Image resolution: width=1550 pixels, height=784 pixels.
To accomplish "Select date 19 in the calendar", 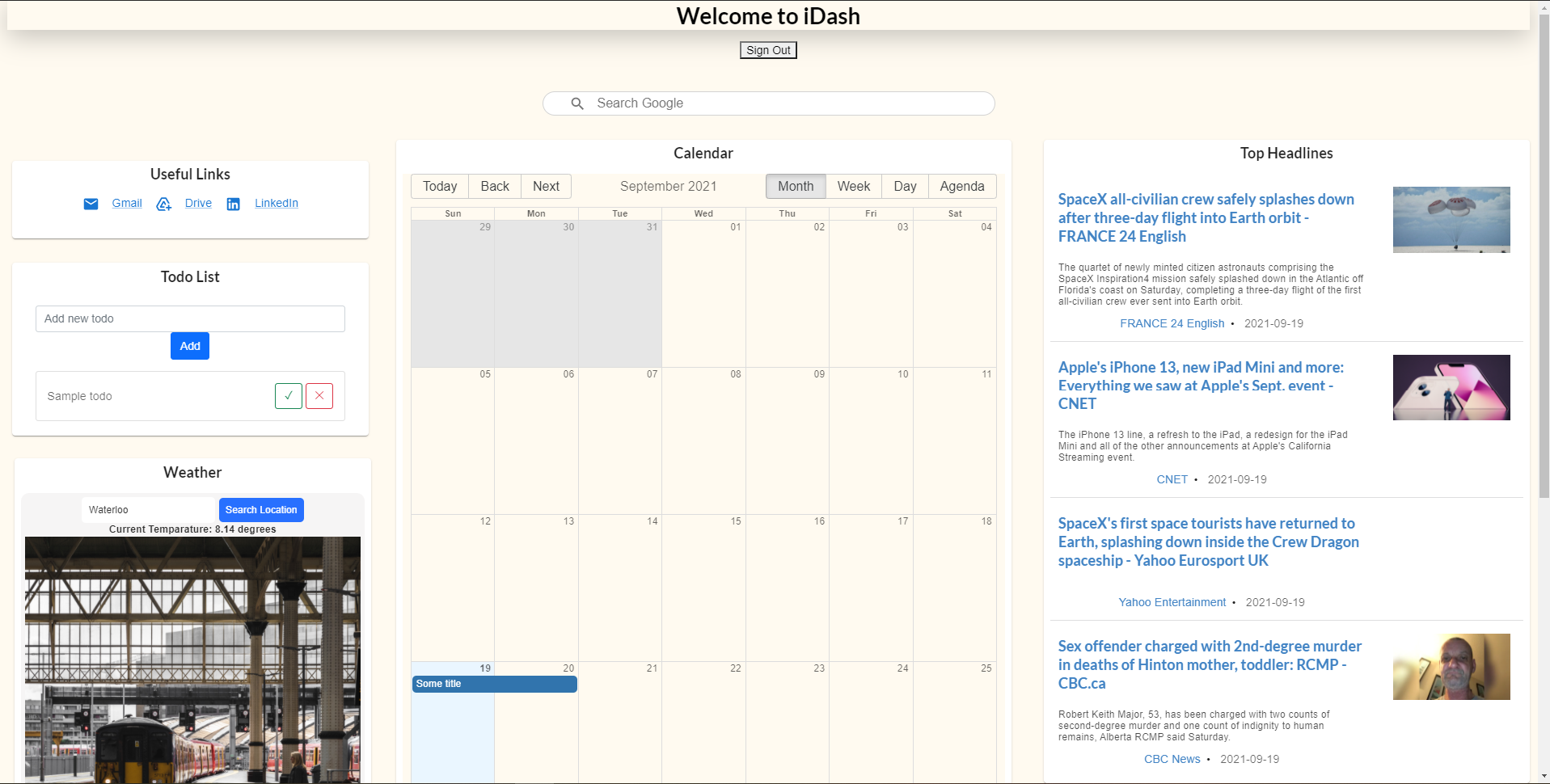I will (x=485, y=668).
